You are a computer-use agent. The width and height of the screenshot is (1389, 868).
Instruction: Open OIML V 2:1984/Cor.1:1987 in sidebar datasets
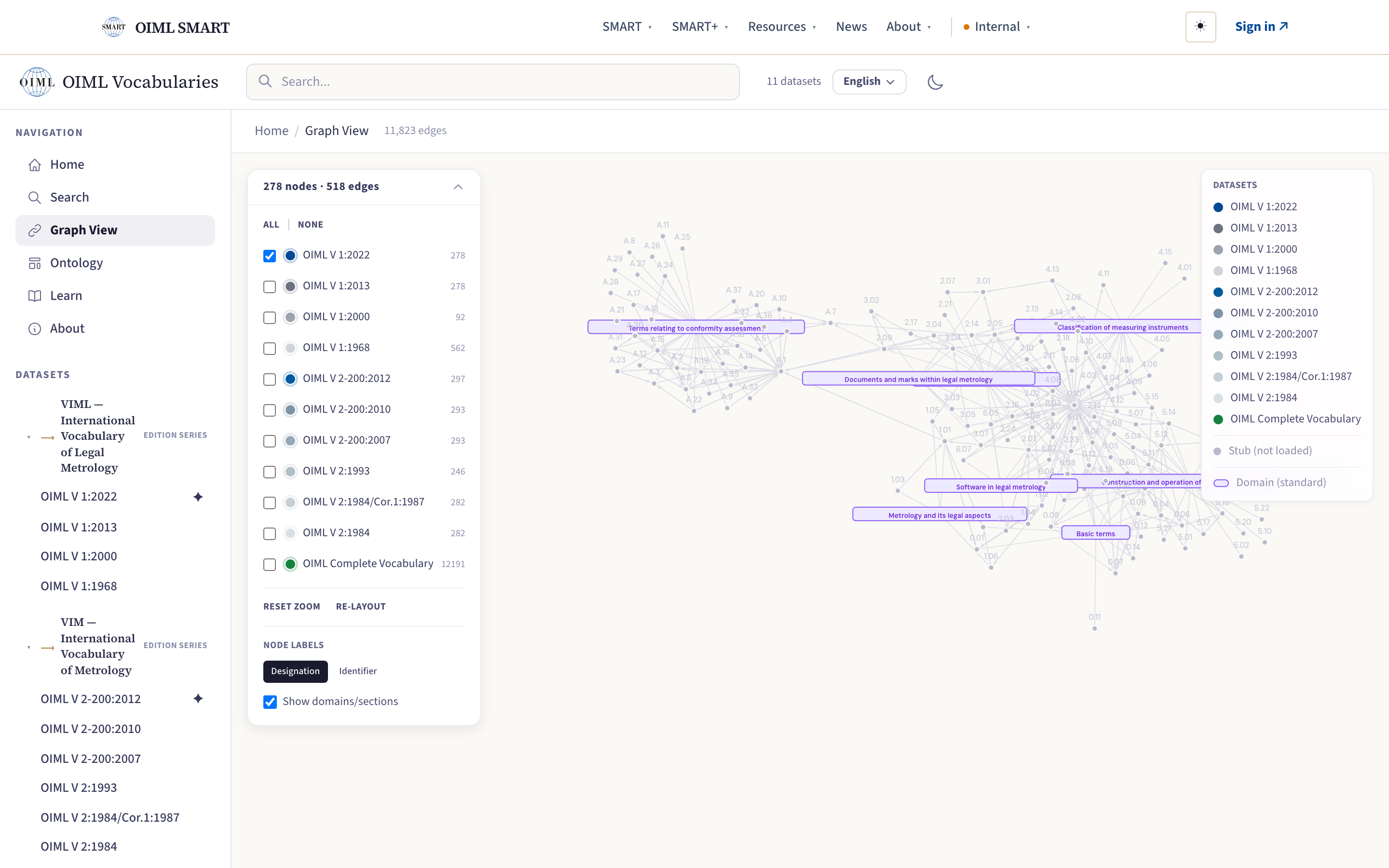pos(110,817)
